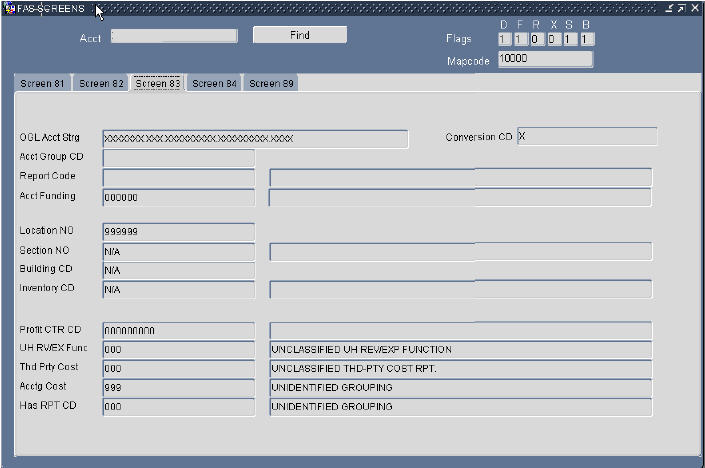Image resolution: width=705 pixels, height=468 pixels.
Task: Click the R flag box
Action: (x=536, y=39)
